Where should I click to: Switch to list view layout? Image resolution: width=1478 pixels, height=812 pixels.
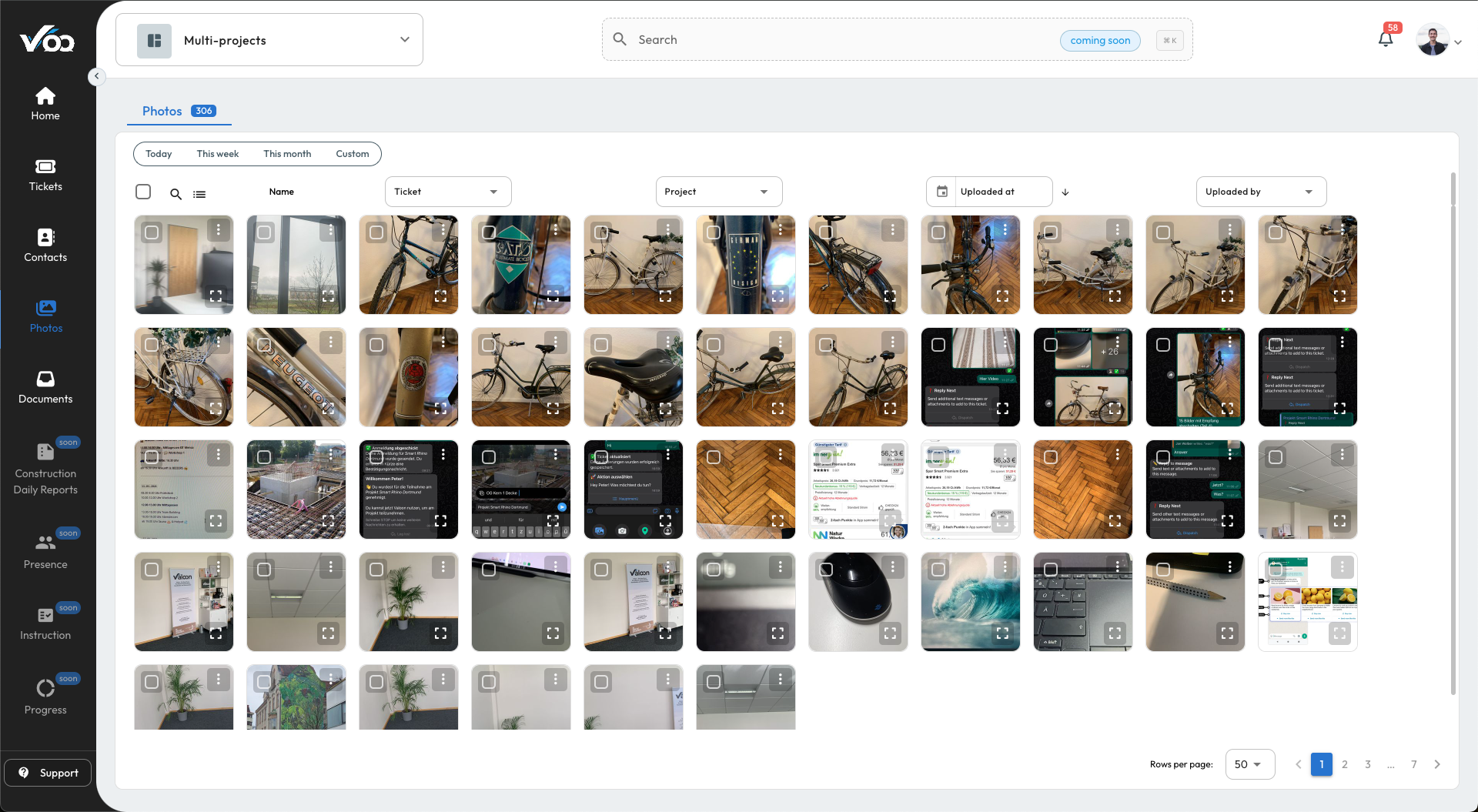pos(199,193)
